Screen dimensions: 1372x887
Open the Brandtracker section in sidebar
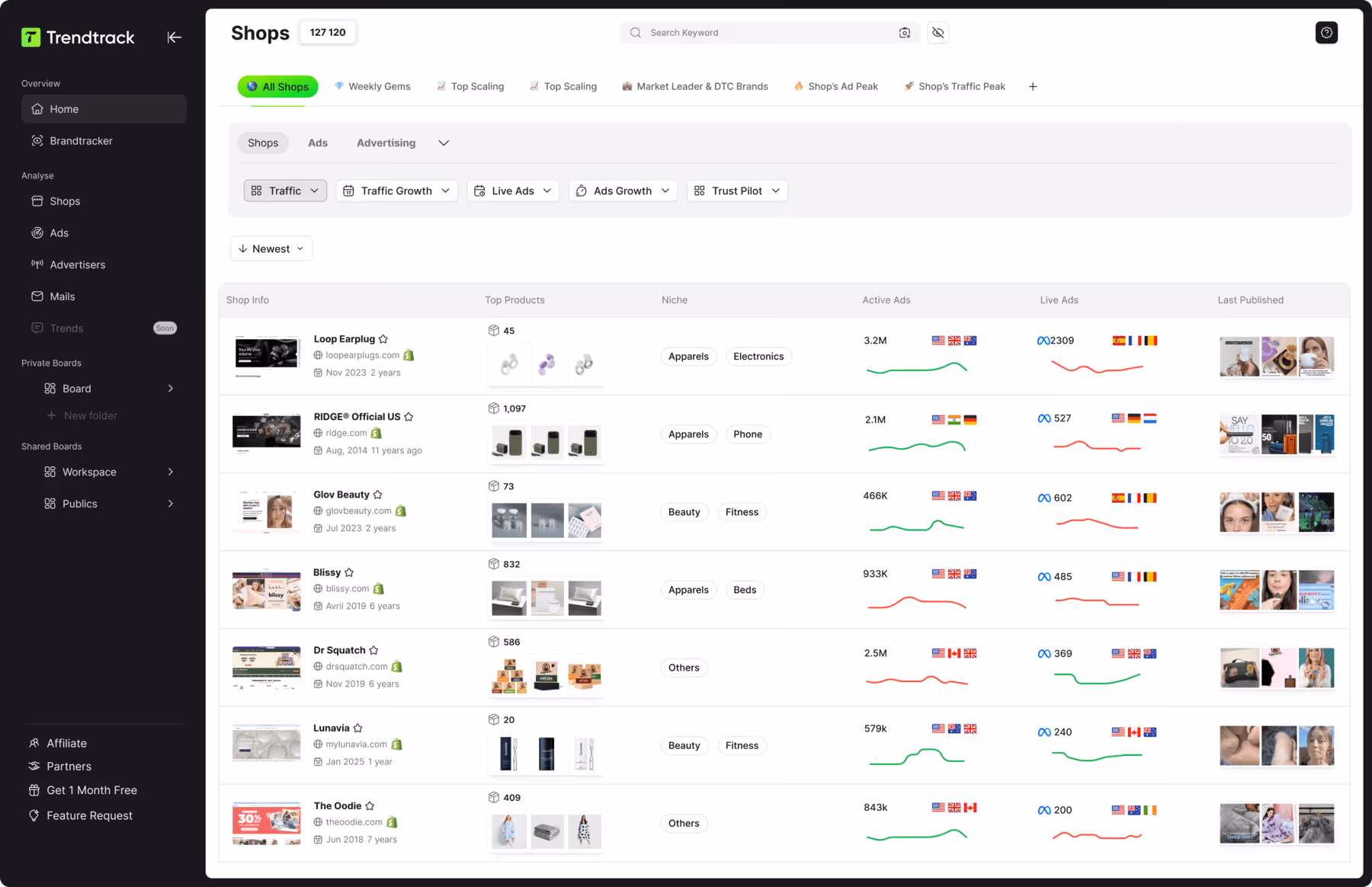click(80, 140)
